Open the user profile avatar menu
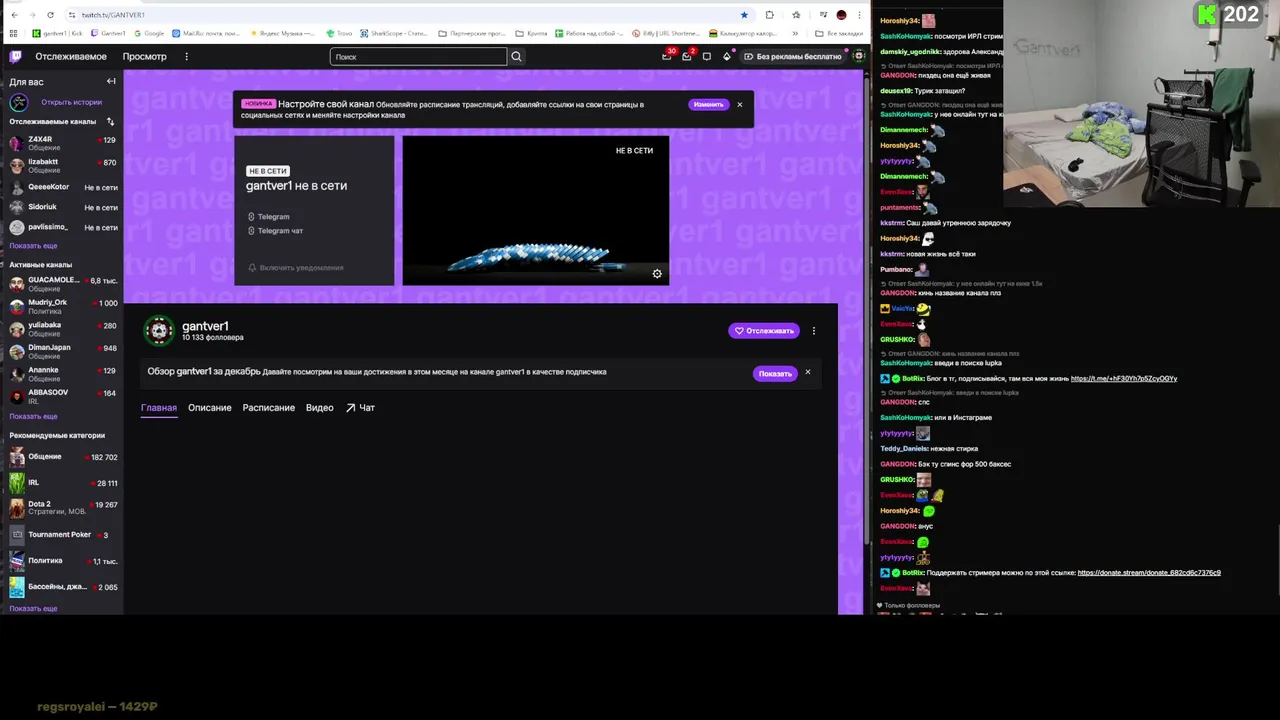The height and width of the screenshot is (720, 1280). pyautogui.click(x=858, y=56)
